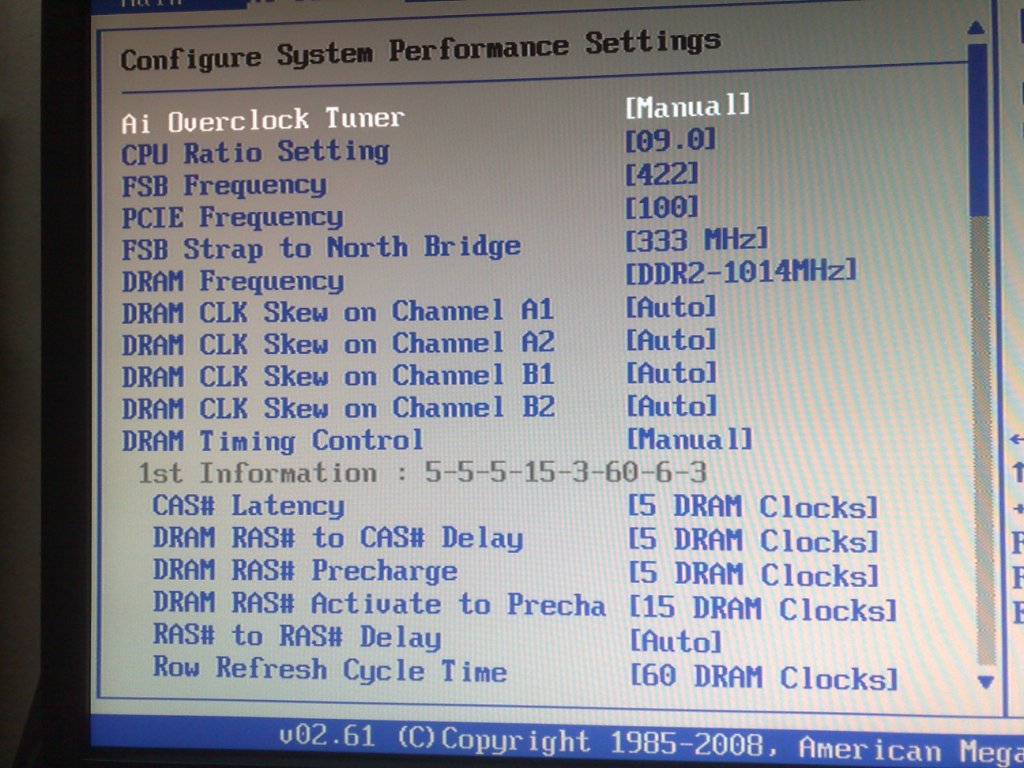This screenshot has width=1024, height=768.
Task: Open [5 DRAM Clocks] value for RAS# Precharge
Action: coord(753,575)
